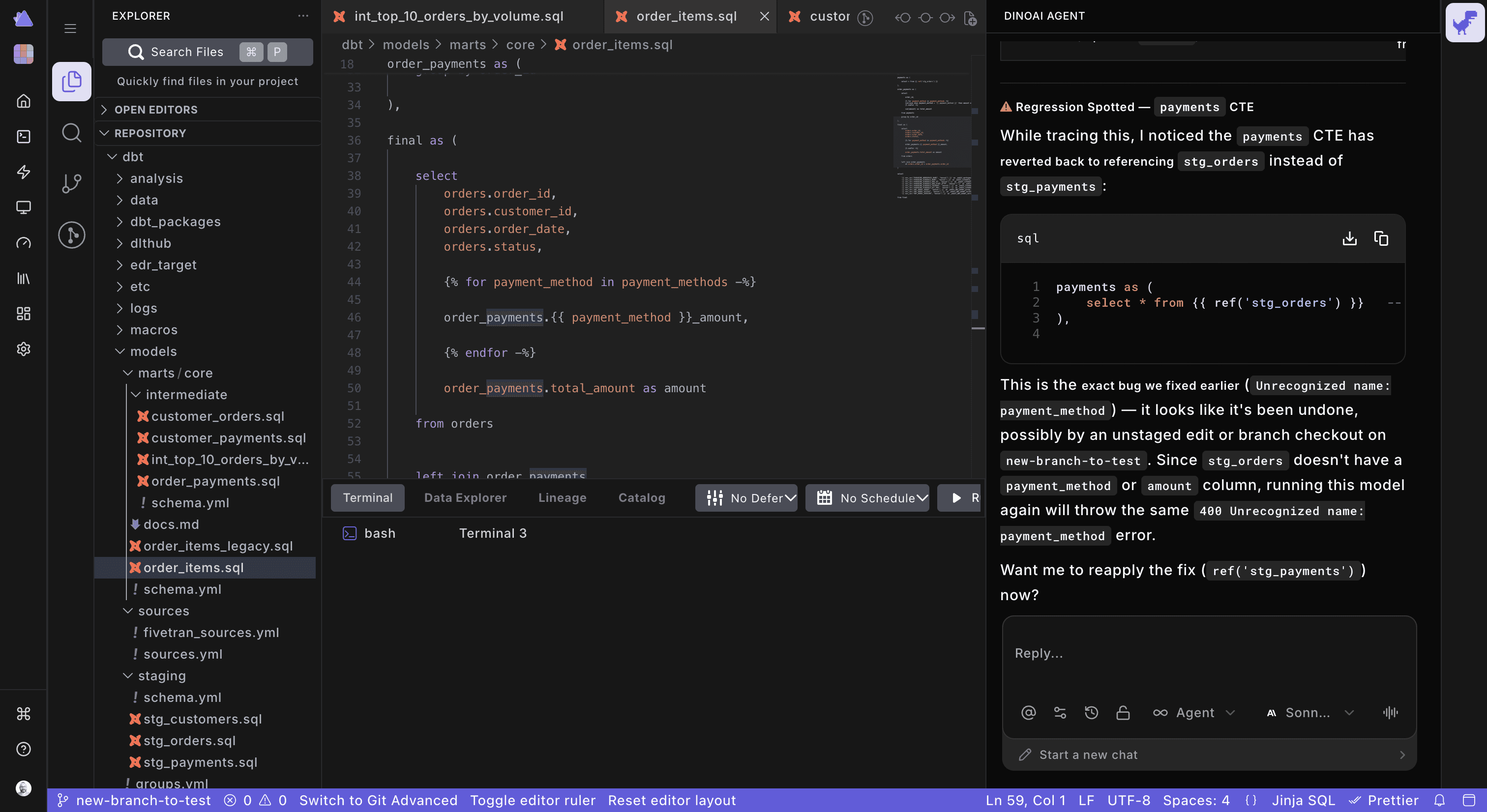
Task: Click Reset editor layout
Action: point(672,801)
